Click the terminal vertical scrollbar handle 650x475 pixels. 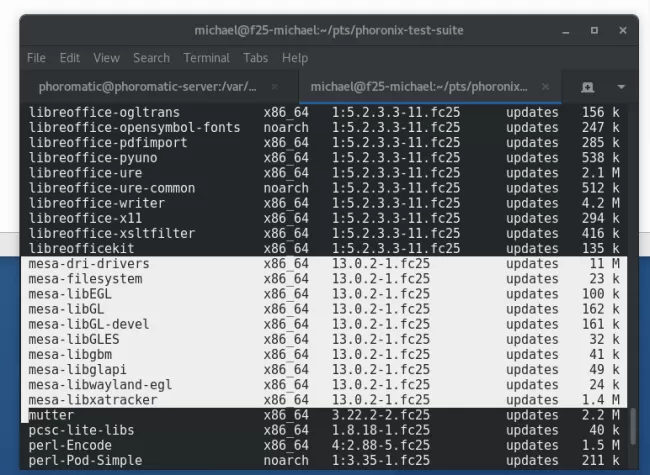(x=633, y=427)
